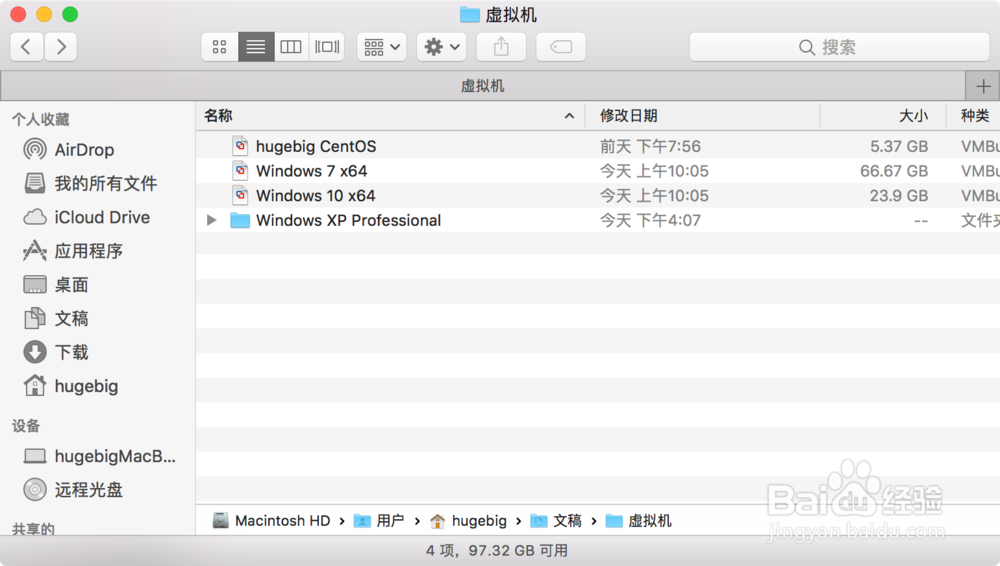Click into the 搜索 search field
This screenshot has height=566, width=1000.
pos(839,47)
